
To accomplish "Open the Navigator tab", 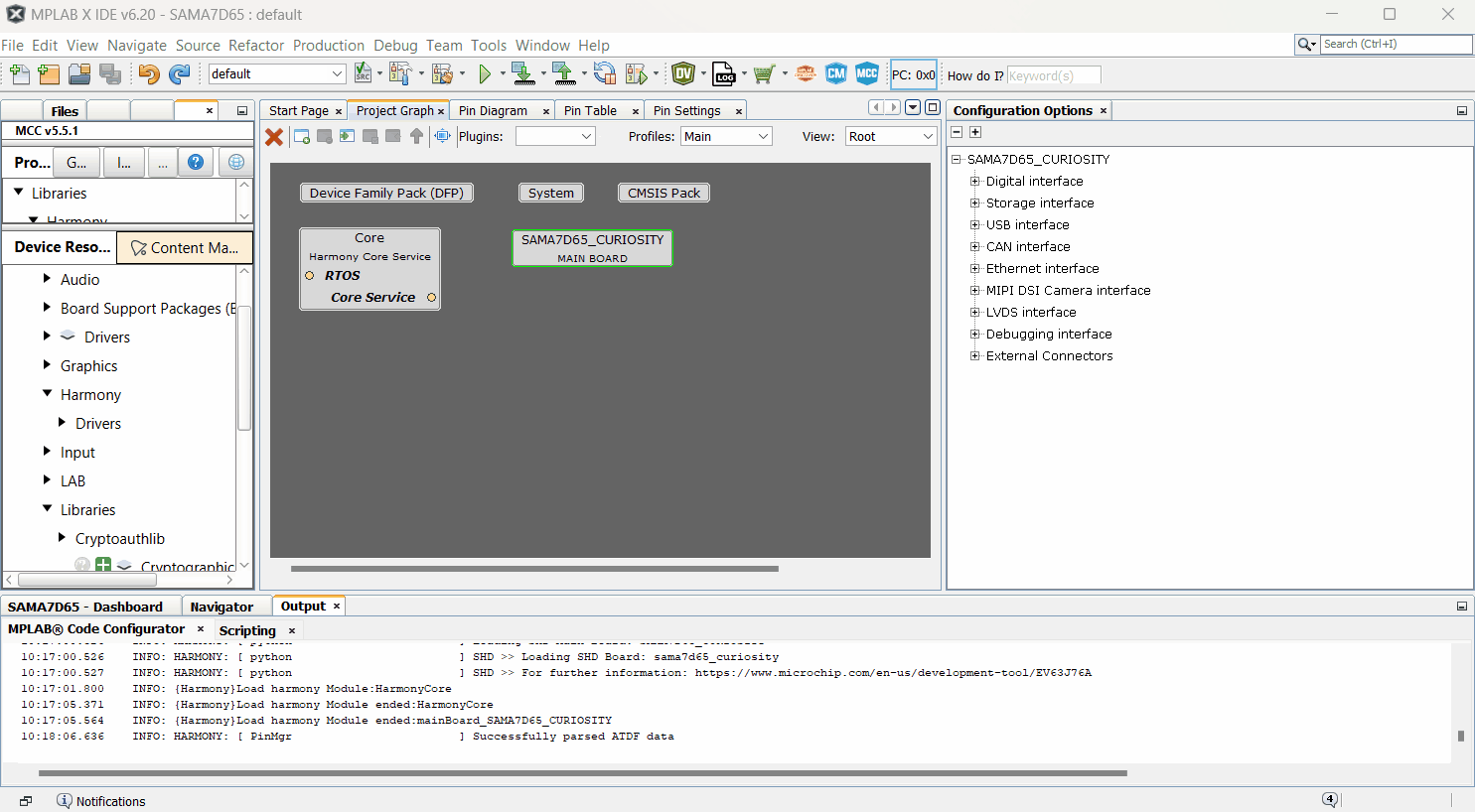I will 221,607.
